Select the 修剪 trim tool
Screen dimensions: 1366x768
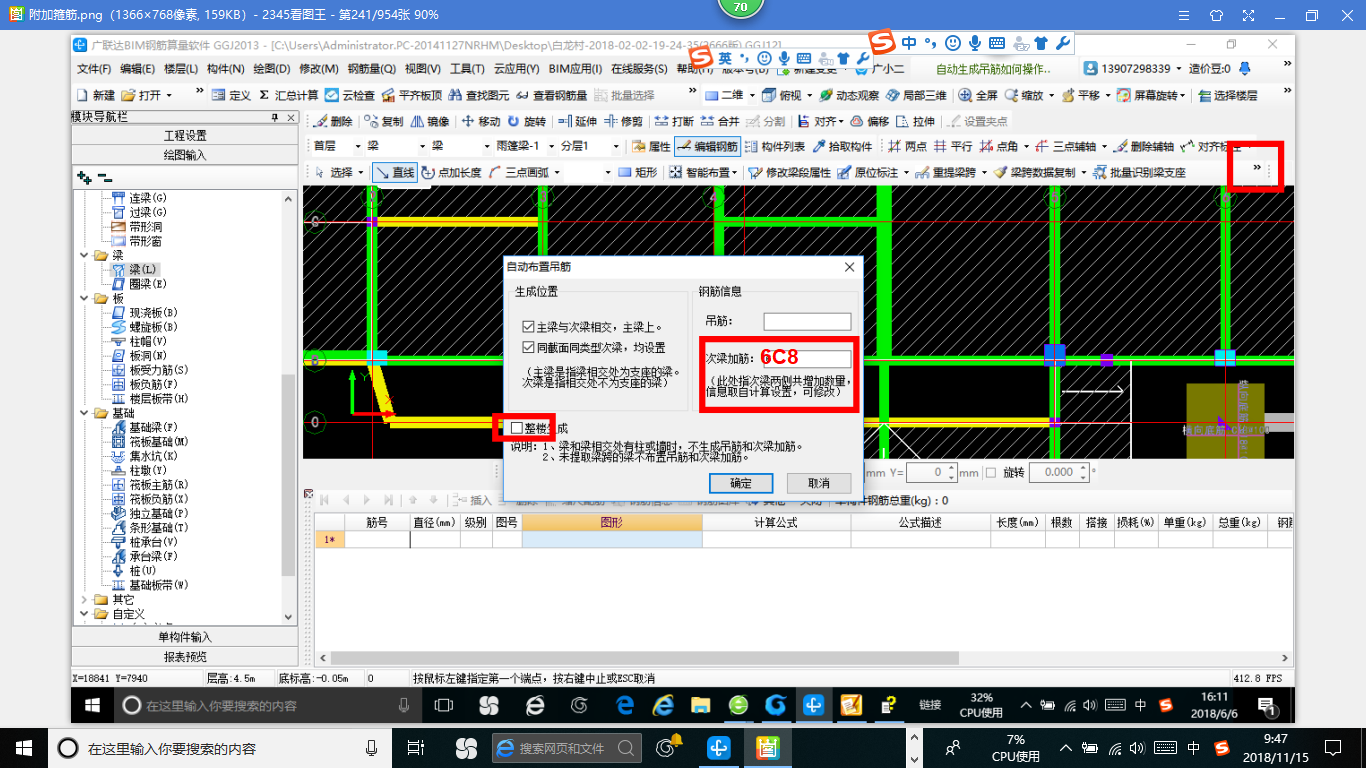624,121
